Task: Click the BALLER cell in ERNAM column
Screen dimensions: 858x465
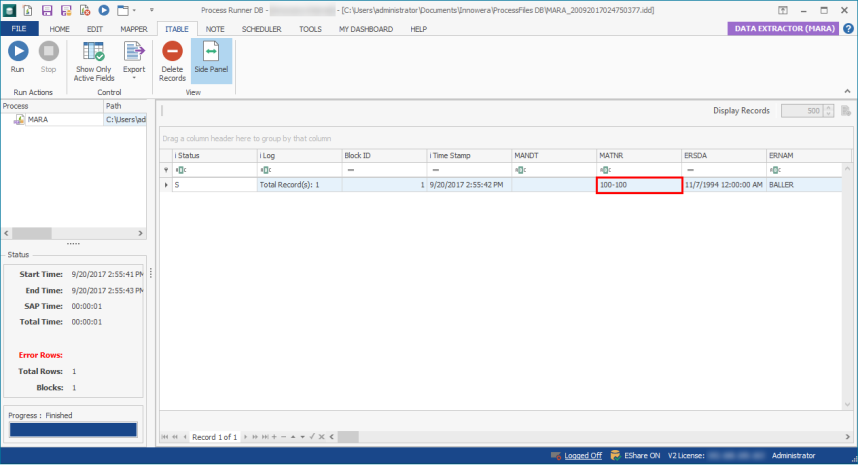Action: pyautogui.click(x=804, y=185)
